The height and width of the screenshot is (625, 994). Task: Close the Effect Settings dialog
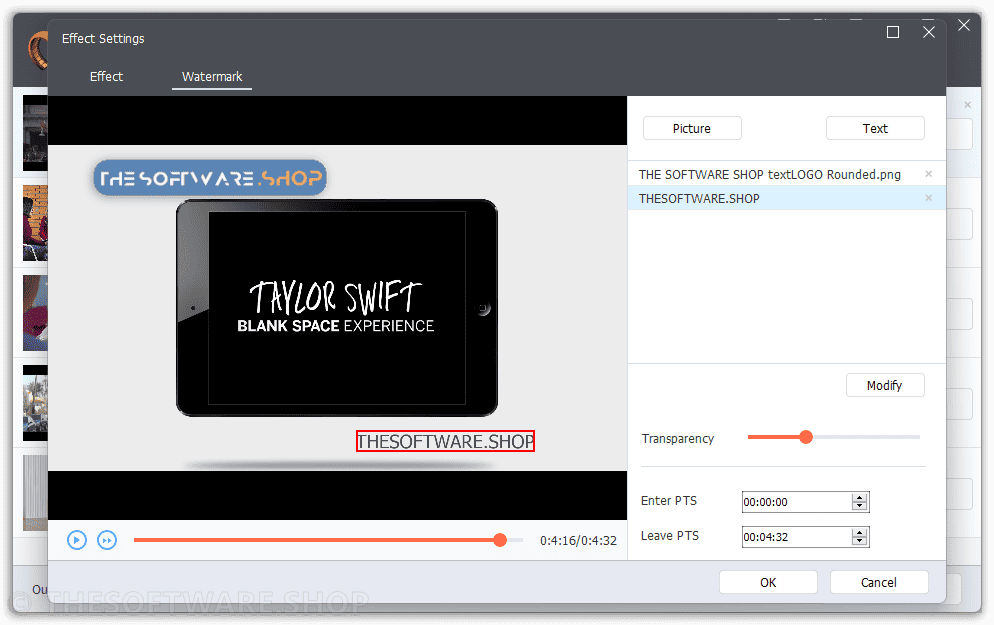[929, 32]
